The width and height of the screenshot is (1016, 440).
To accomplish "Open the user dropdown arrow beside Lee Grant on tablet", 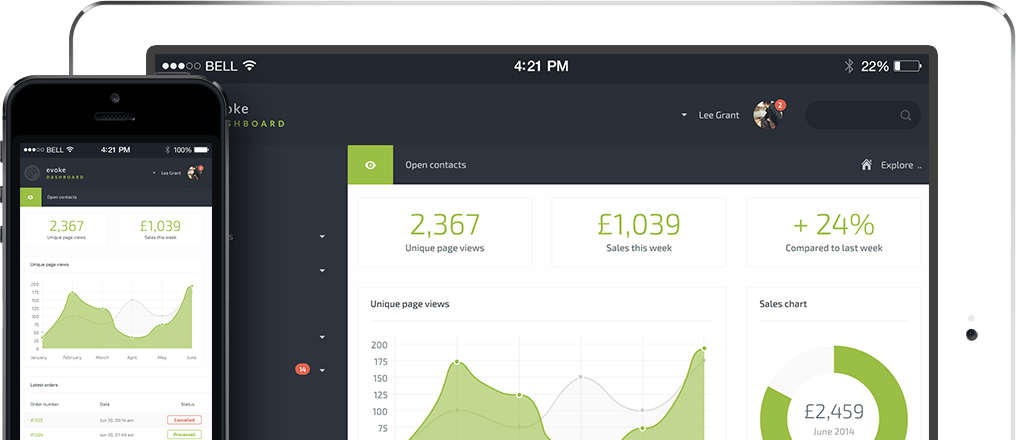I will (x=684, y=115).
